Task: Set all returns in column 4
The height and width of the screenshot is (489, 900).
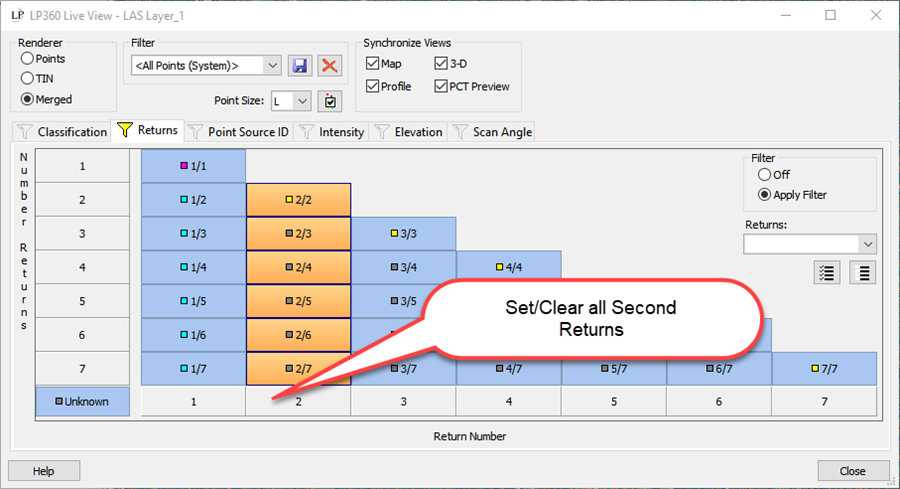Action: click(509, 402)
